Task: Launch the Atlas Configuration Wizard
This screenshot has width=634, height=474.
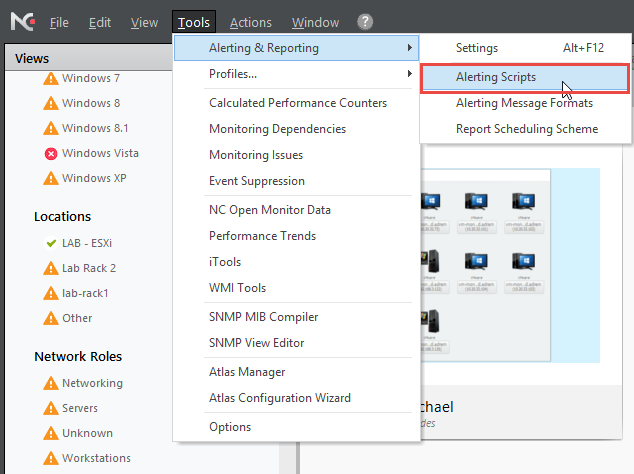Action: [279, 398]
